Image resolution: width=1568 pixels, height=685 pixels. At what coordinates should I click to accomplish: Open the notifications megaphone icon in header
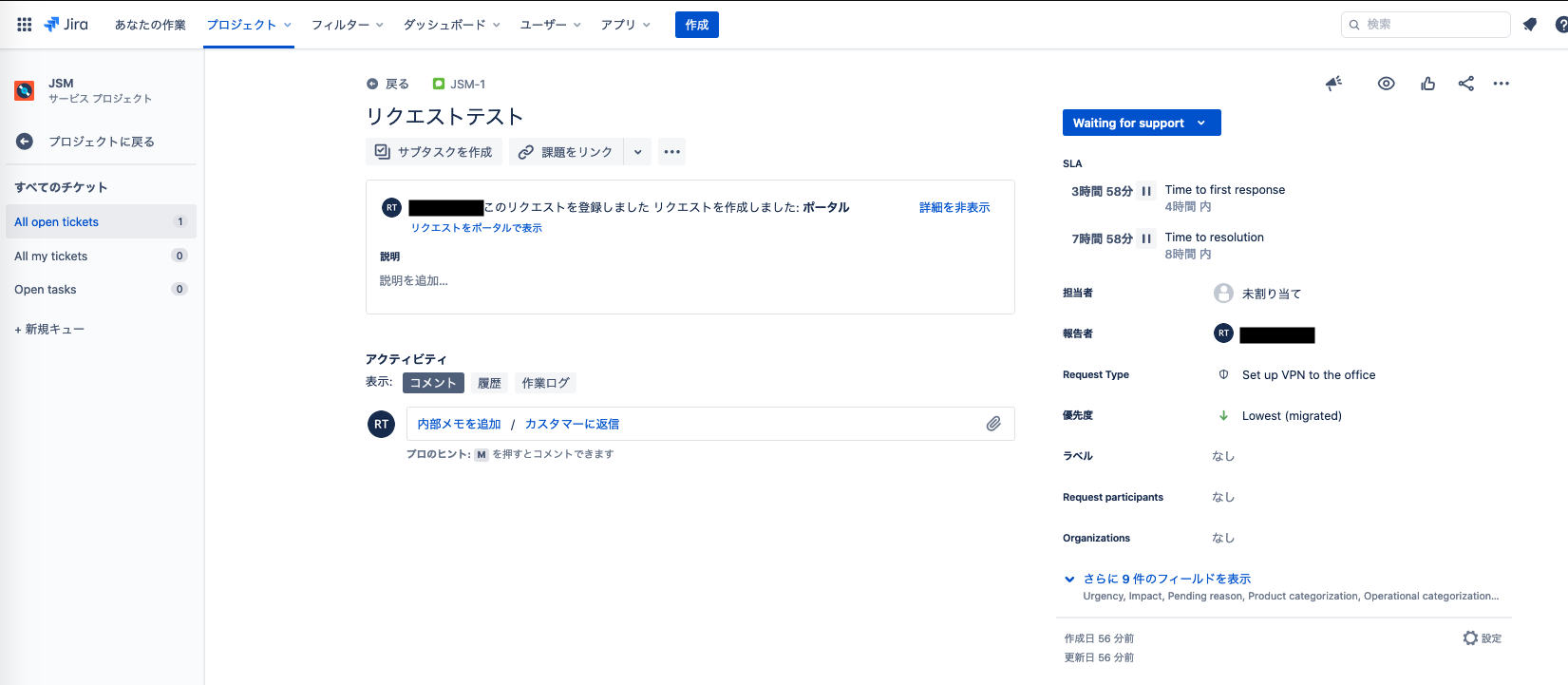pyautogui.click(x=1529, y=25)
